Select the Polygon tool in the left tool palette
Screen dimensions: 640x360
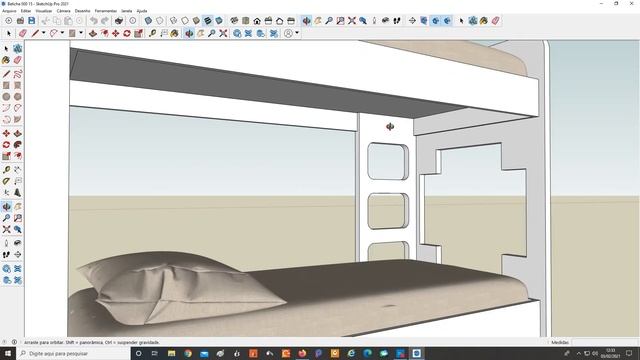point(18,97)
